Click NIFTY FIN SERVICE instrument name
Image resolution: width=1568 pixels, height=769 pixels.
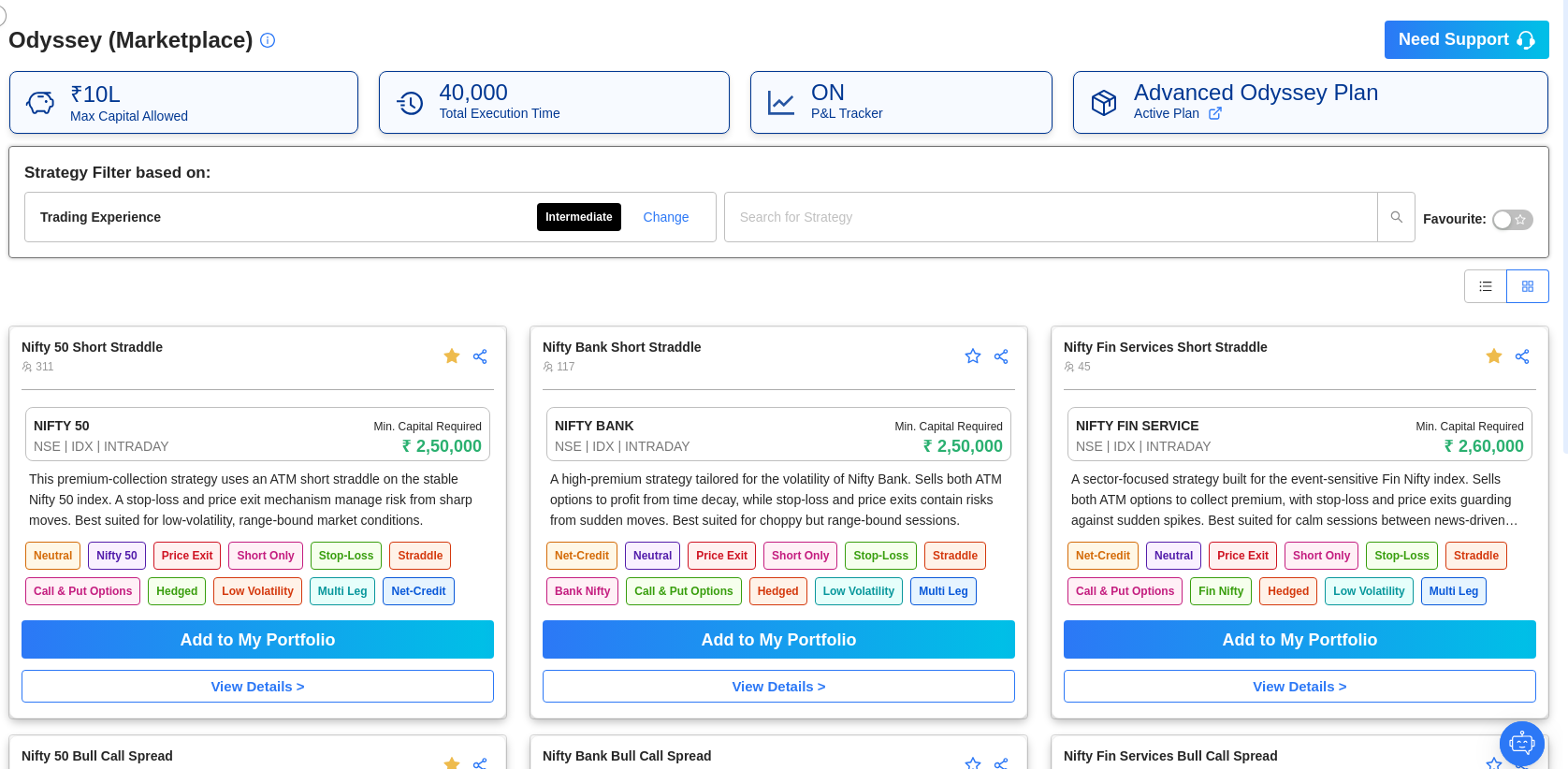(x=1137, y=426)
